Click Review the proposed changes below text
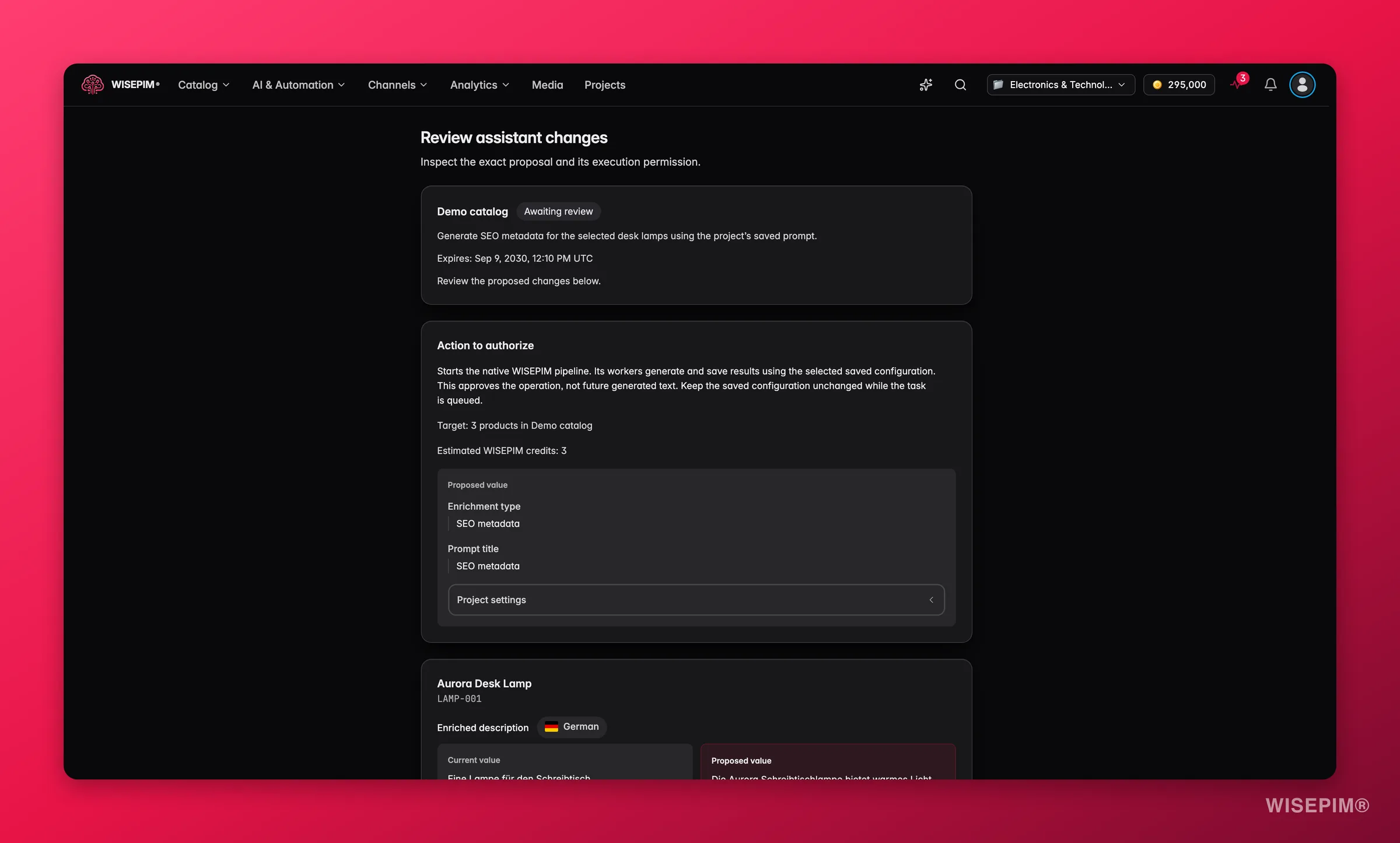 click(x=519, y=281)
